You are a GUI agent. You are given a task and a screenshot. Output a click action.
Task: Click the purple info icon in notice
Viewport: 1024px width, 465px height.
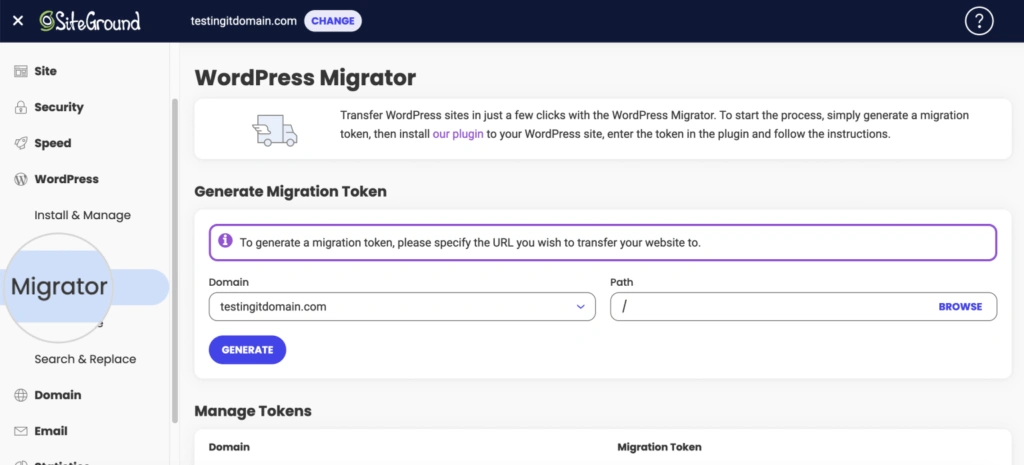(225, 241)
